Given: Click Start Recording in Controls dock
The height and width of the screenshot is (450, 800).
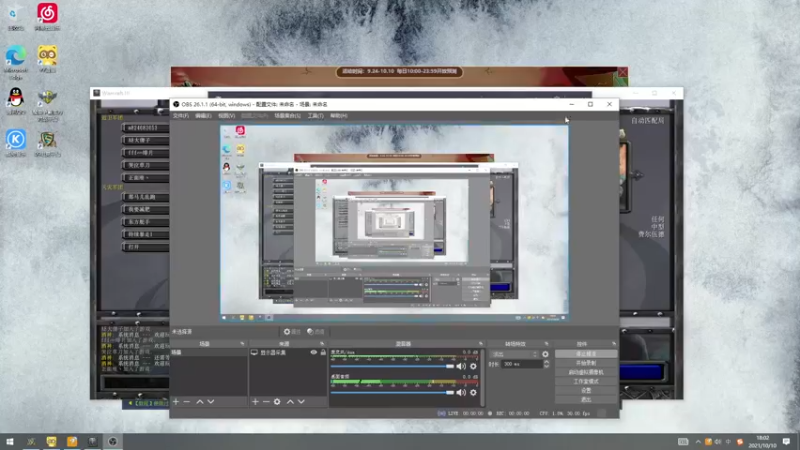Looking at the screenshot, I should (x=586, y=363).
